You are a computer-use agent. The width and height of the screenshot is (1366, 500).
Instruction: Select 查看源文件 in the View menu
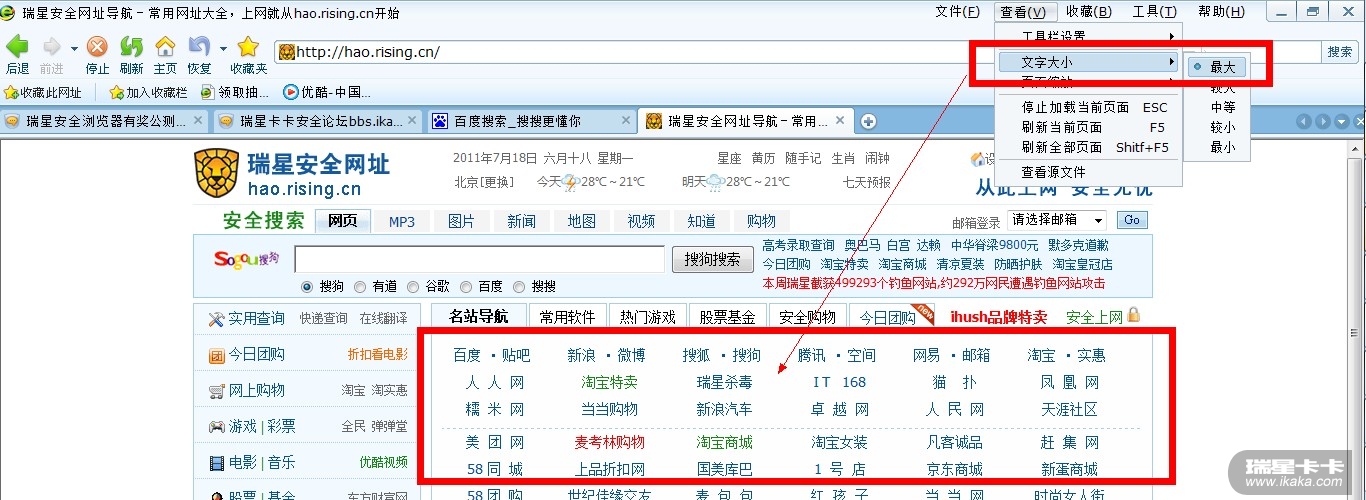point(1089,172)
